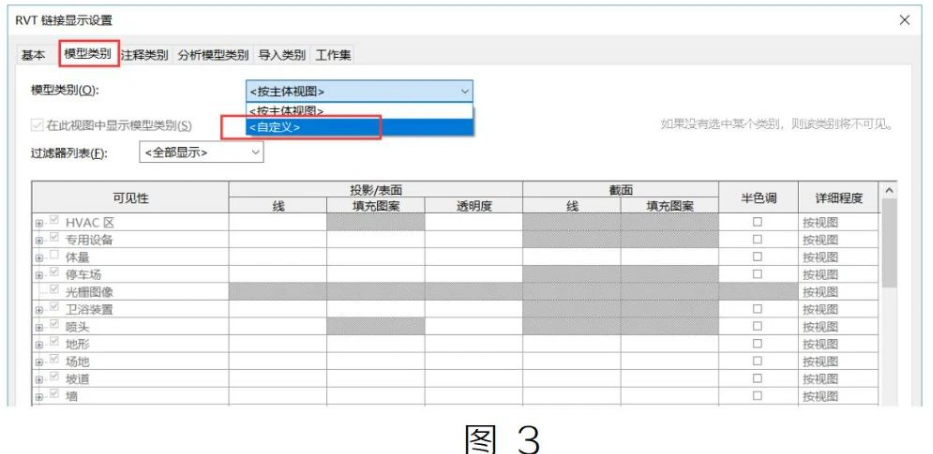
Task: Expand the 墙 category
Action: [x=39, y=396]
